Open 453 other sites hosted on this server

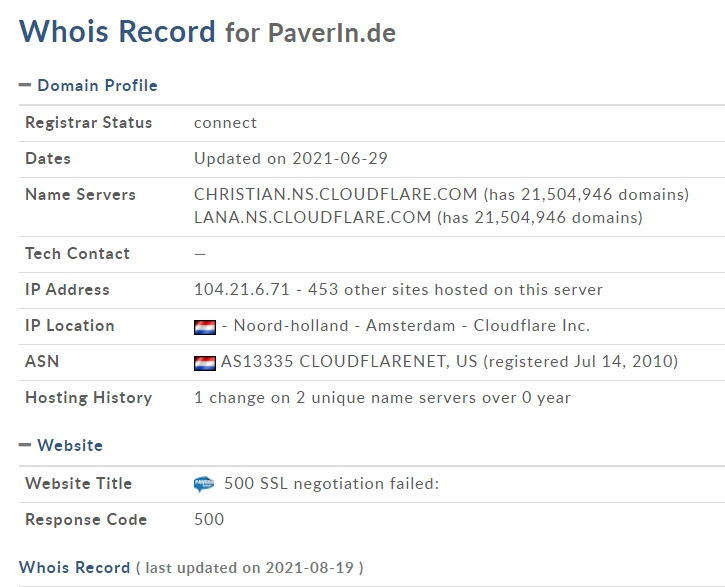click(x=455, y=289)
